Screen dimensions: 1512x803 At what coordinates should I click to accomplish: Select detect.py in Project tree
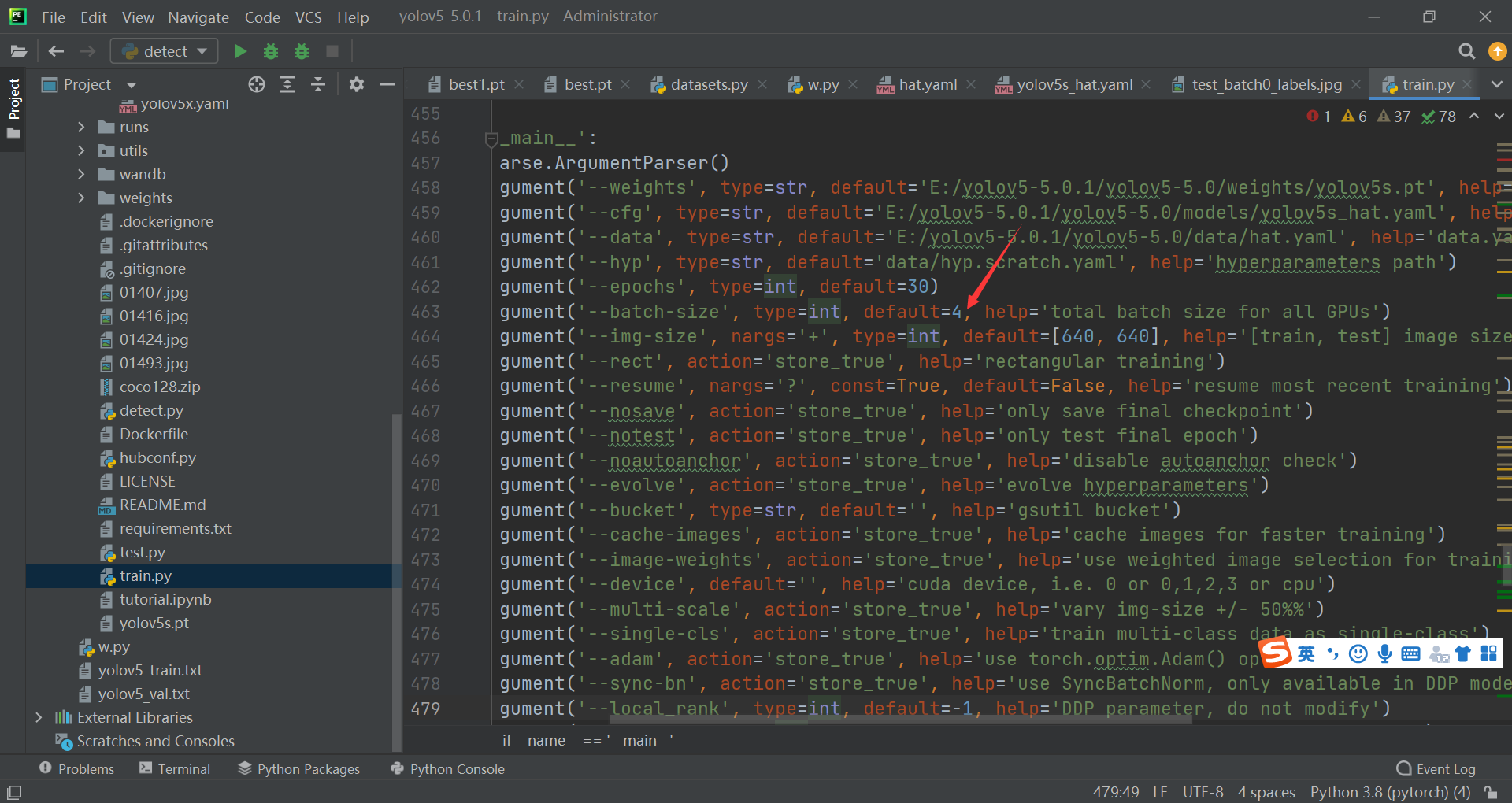[x=151, y=410]
